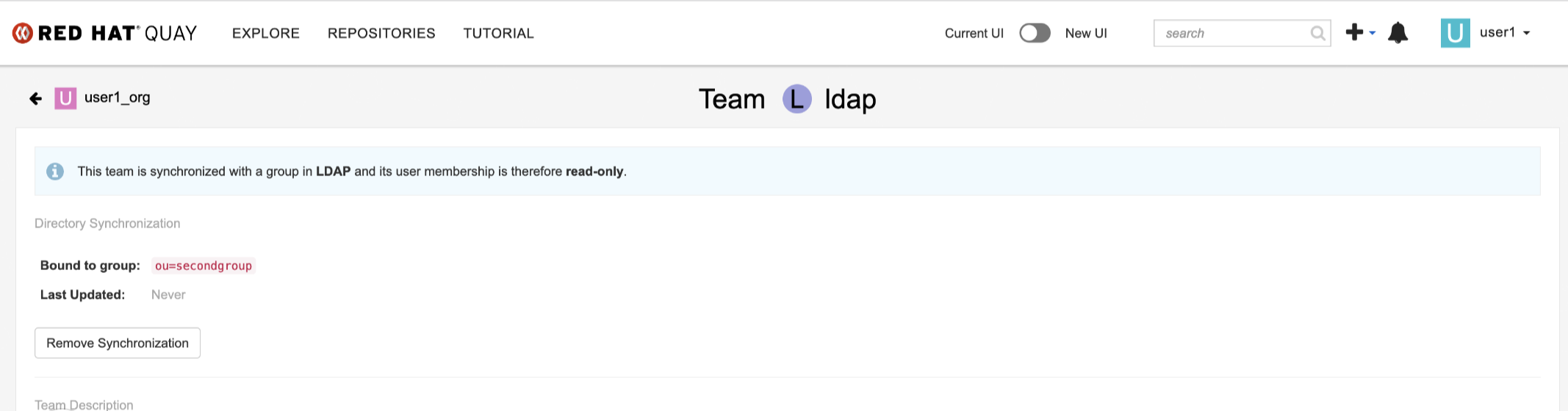Open the notifications bell
The width and height of the screenshot is (1568, 411).
coord(1398,33)
